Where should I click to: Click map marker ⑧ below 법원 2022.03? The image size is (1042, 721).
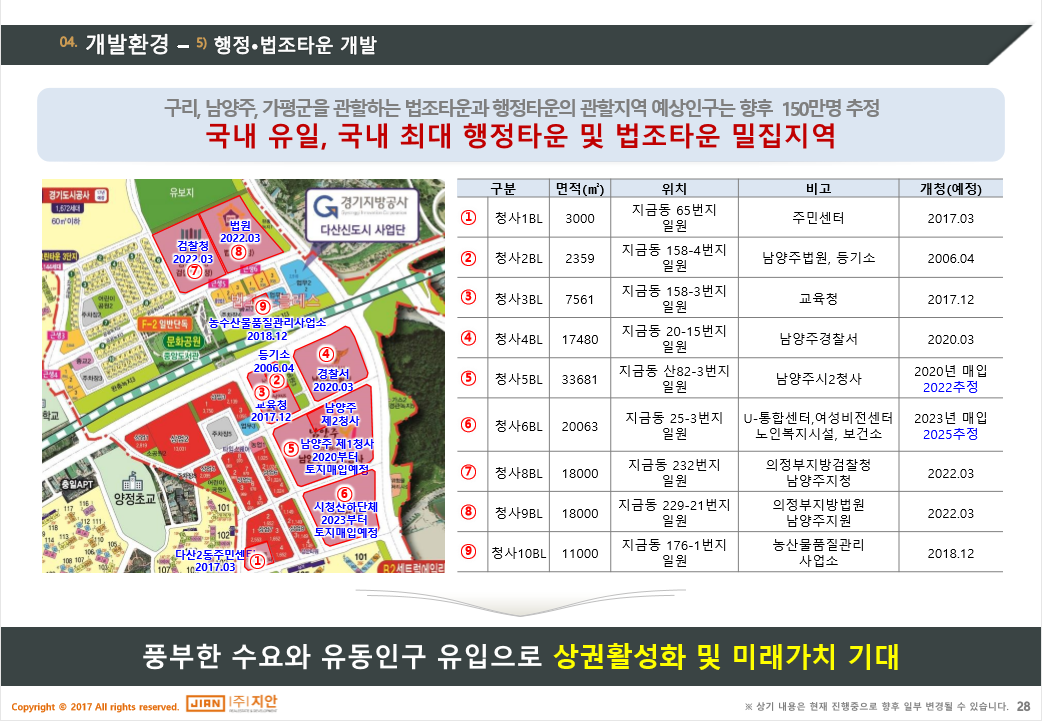238,253
